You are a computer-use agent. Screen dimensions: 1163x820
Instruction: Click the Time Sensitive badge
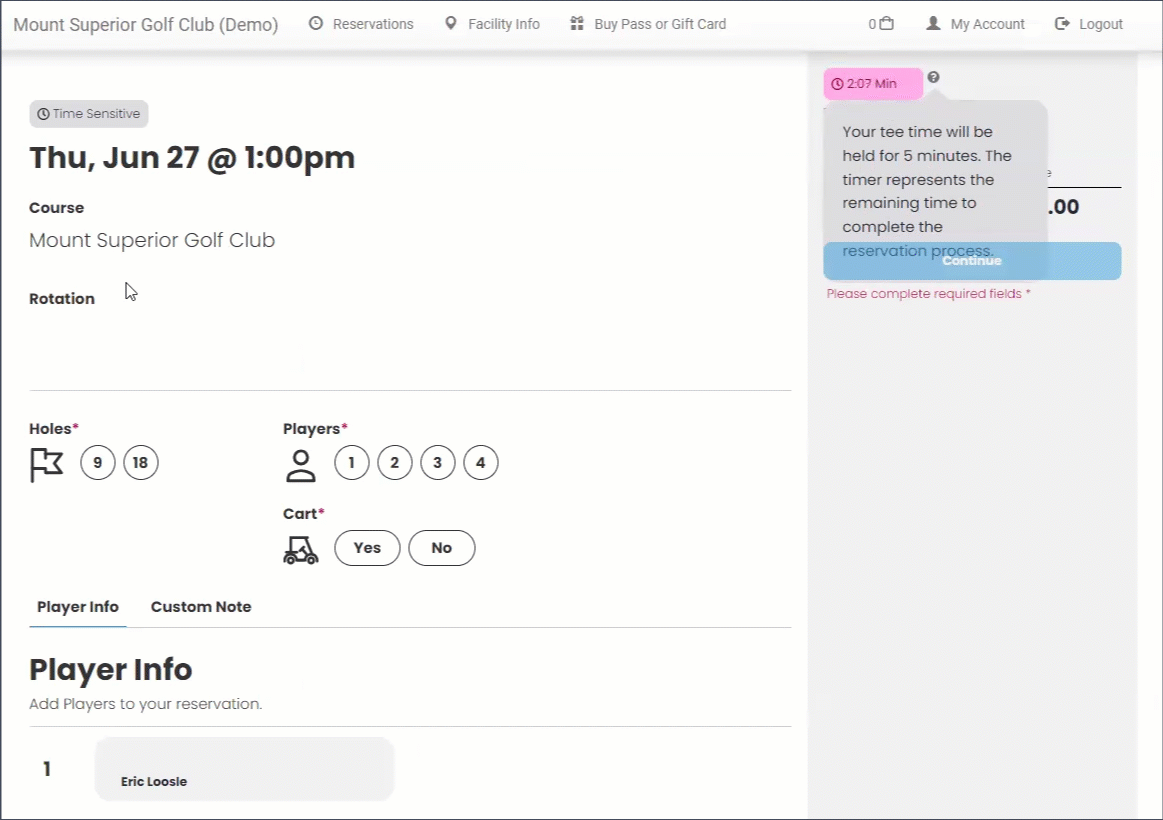click(x=89, y=113)
